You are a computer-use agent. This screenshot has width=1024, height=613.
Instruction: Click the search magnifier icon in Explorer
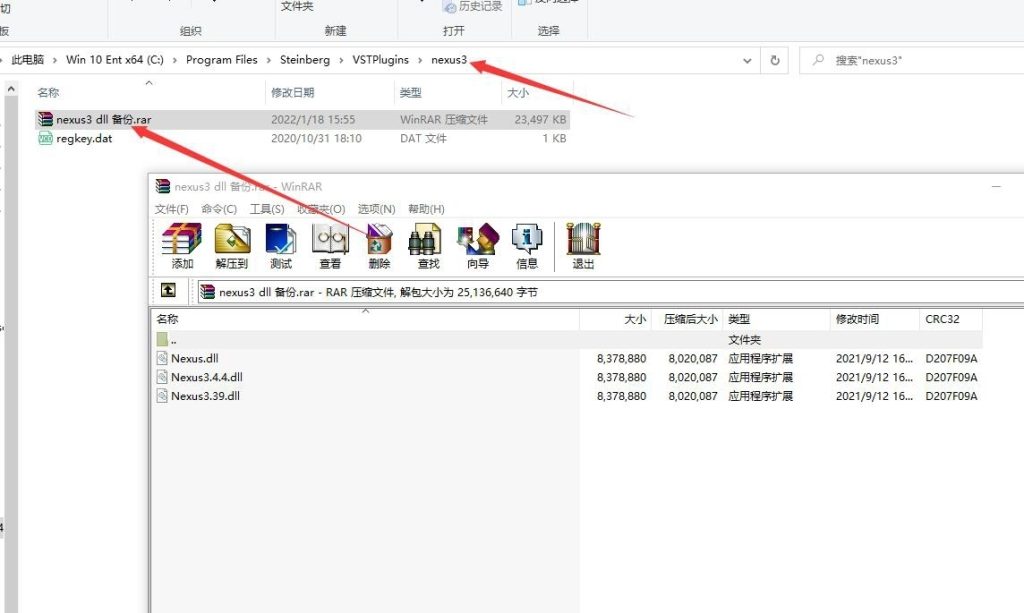coord(818,60)
